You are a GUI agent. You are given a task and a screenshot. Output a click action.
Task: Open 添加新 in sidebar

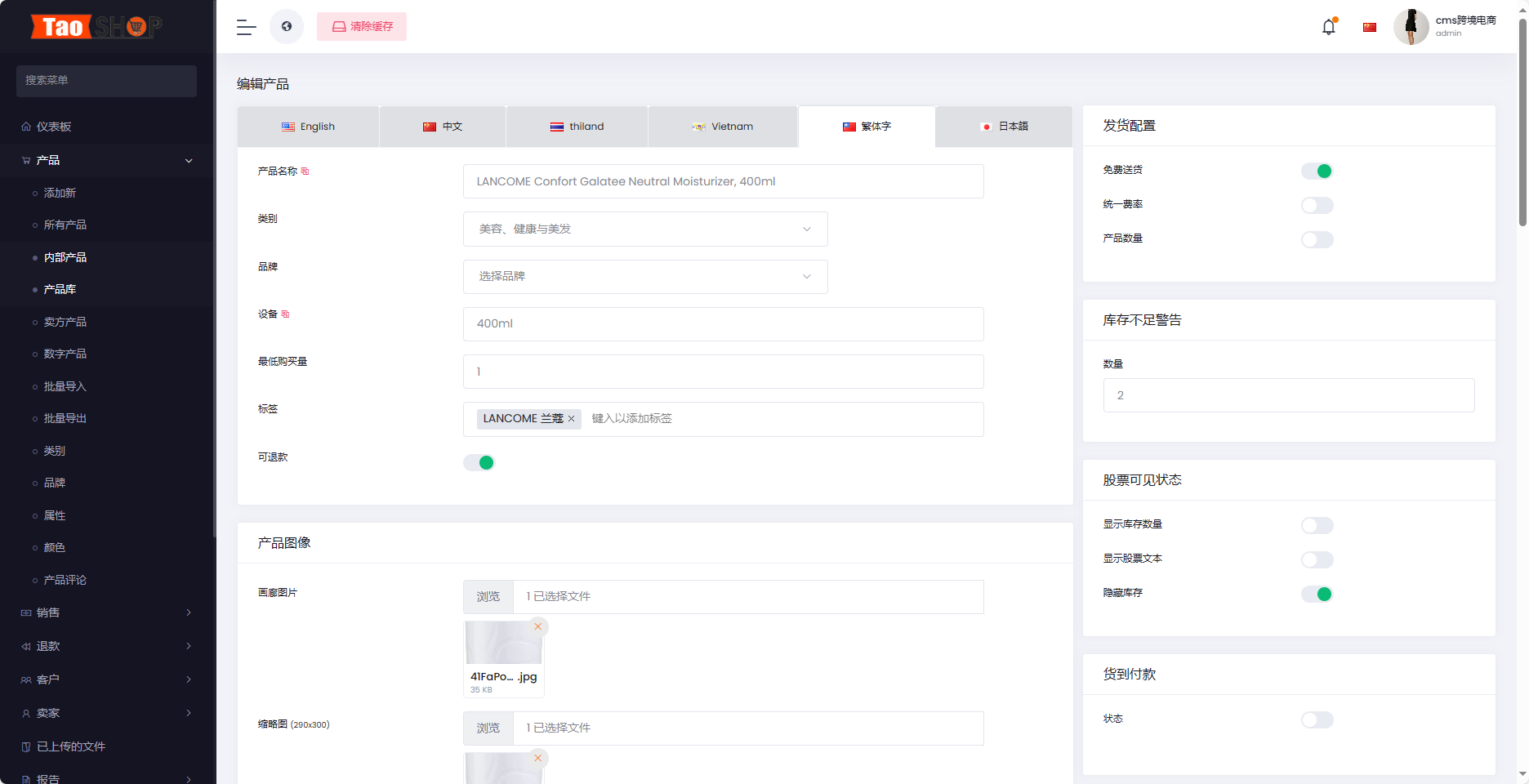click(x=60, y=193)
